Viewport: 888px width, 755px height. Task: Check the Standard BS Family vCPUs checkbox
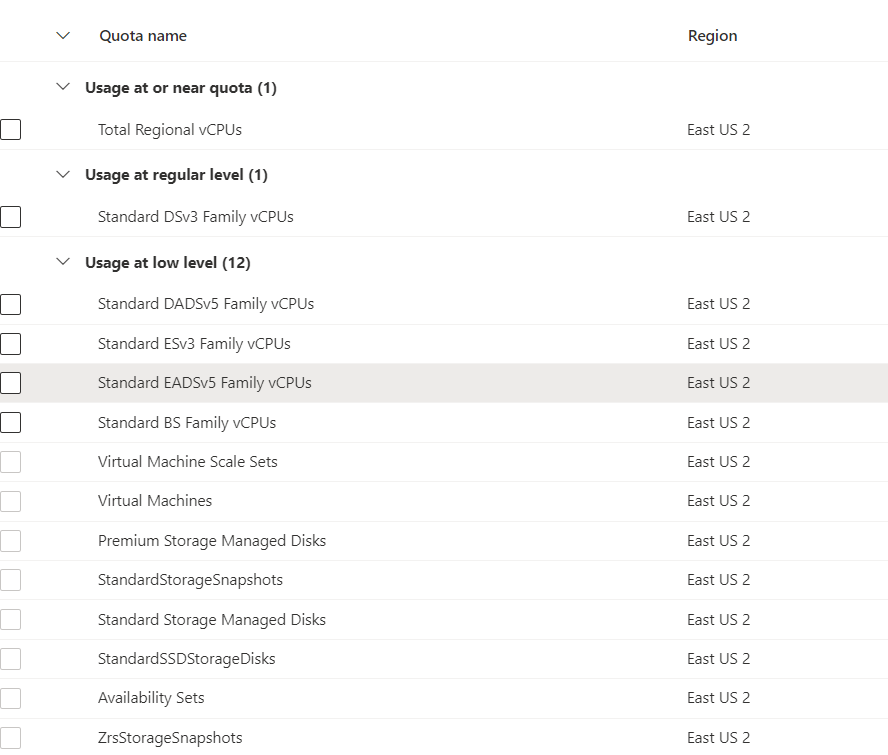point(10,422)
